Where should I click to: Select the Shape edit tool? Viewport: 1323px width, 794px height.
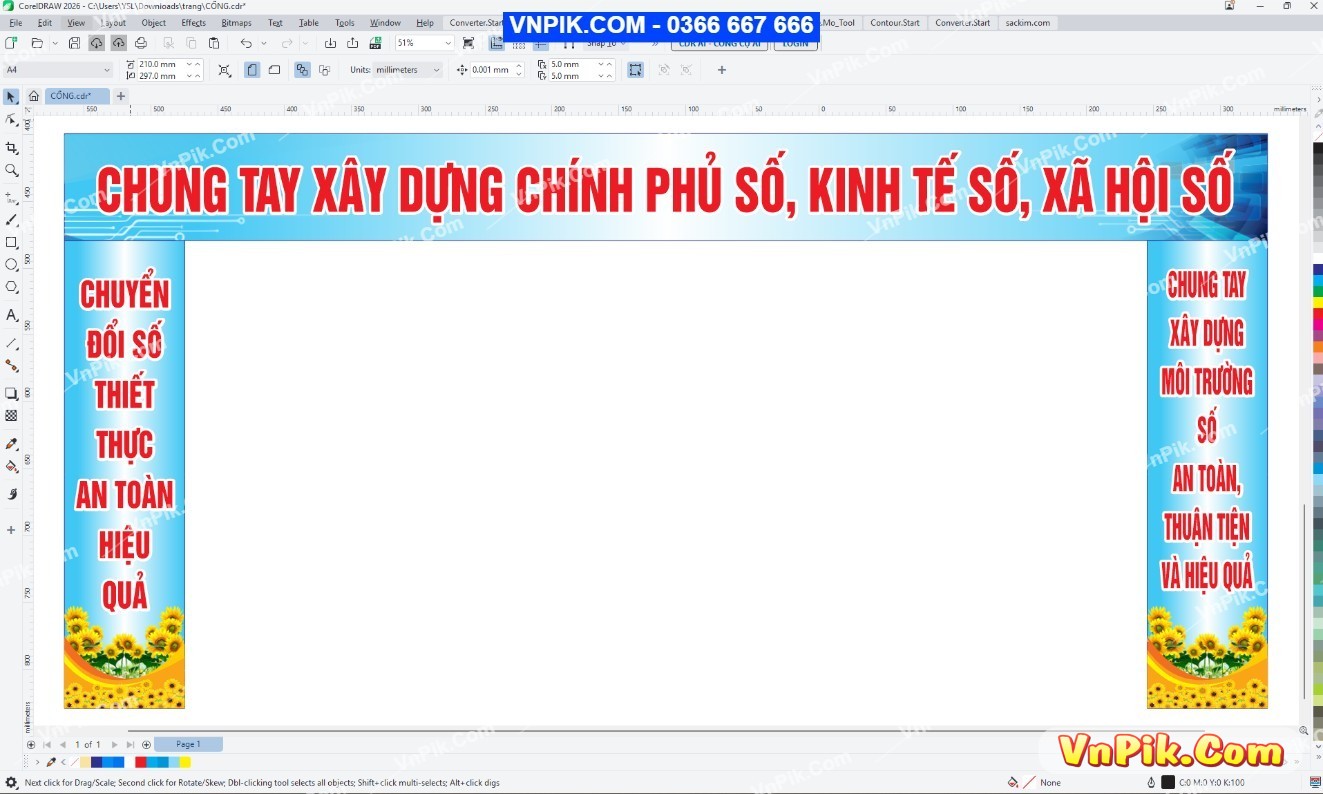(11, 119)
